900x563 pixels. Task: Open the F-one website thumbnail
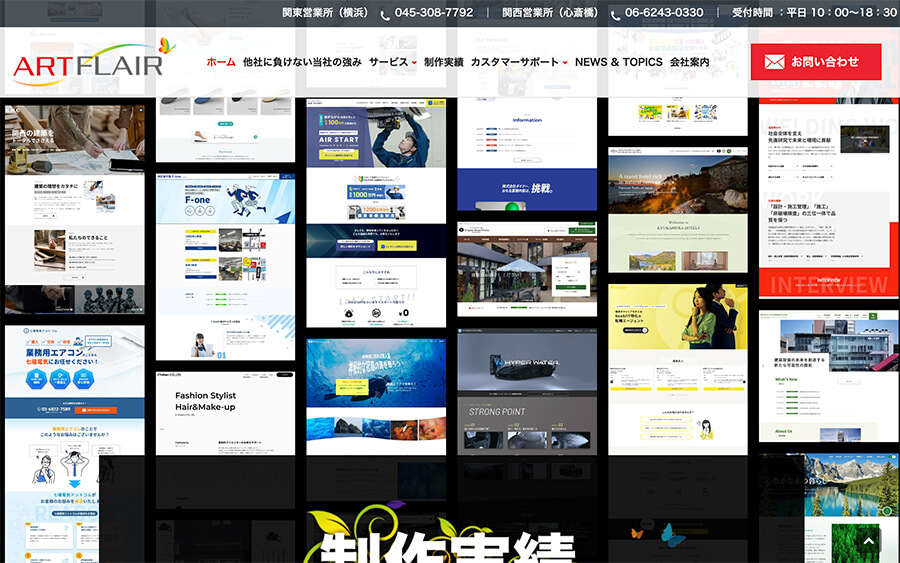(x=225, y=268)
